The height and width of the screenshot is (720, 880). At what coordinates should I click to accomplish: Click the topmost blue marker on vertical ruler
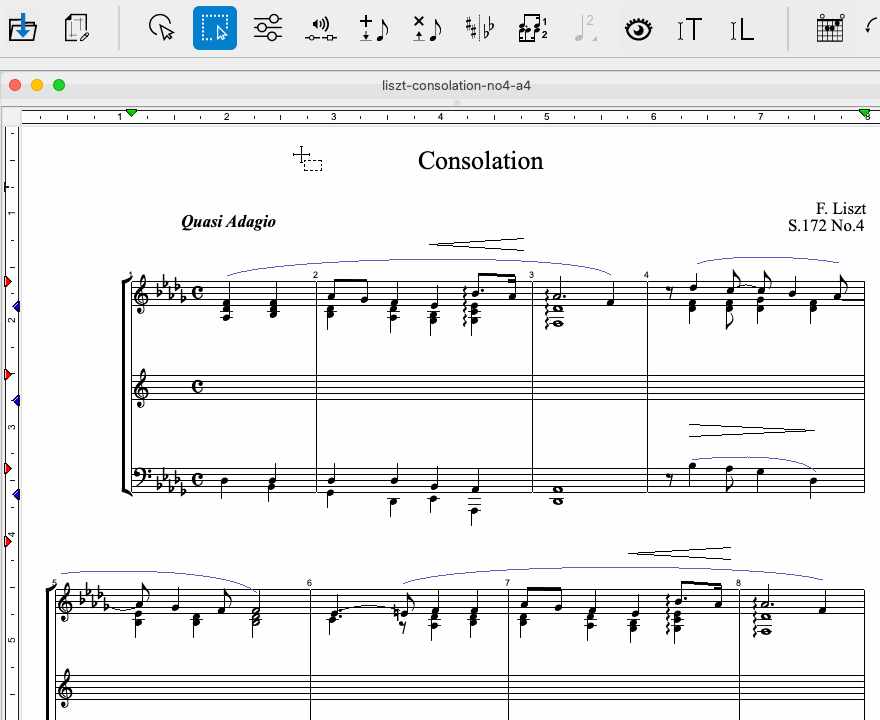16,306
